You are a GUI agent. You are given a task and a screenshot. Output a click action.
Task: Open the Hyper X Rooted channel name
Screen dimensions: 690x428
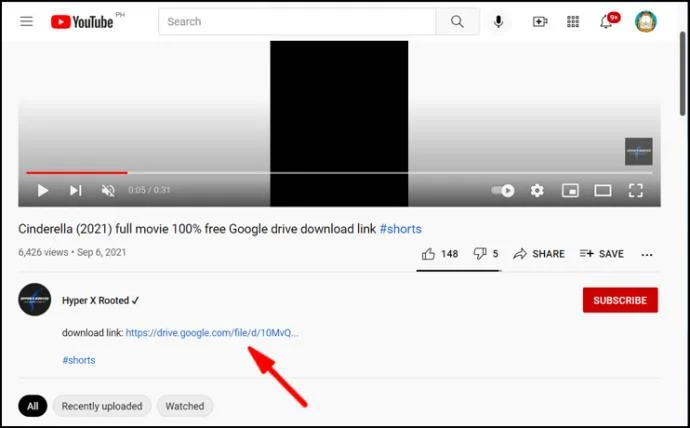(95, 300)
